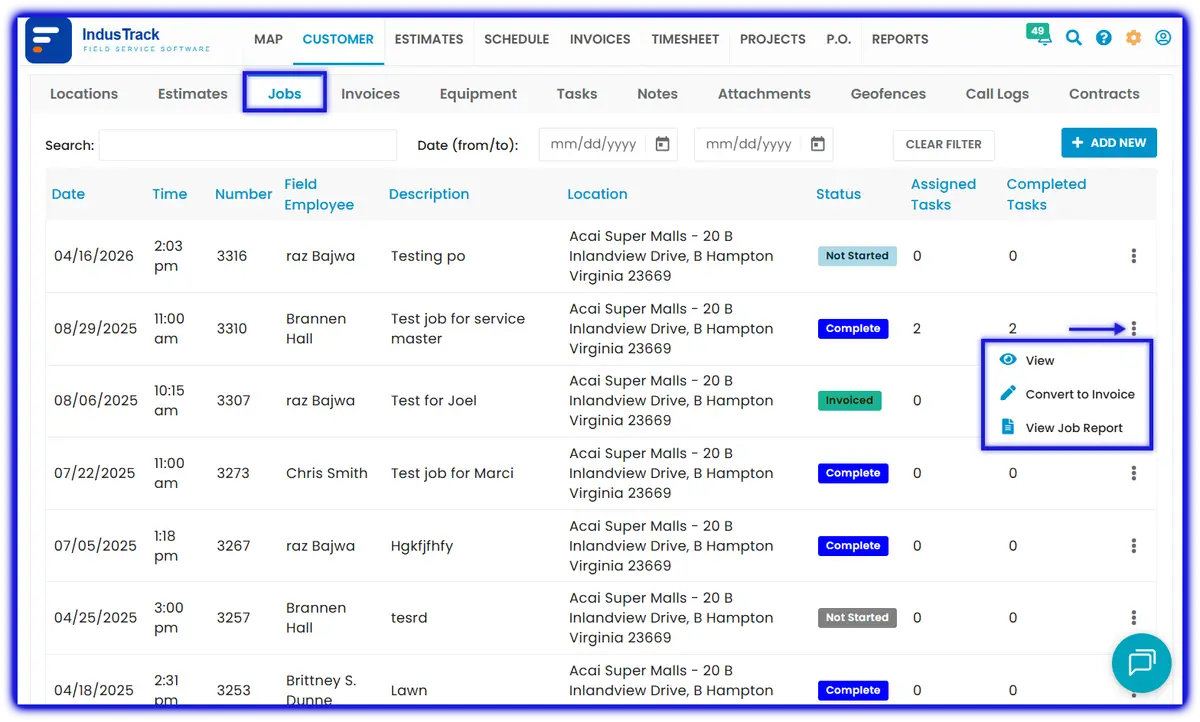Sort by Assigned Tasks column header
The width and height of the screenshot is (1200, 722).
(x=943, y=195)
